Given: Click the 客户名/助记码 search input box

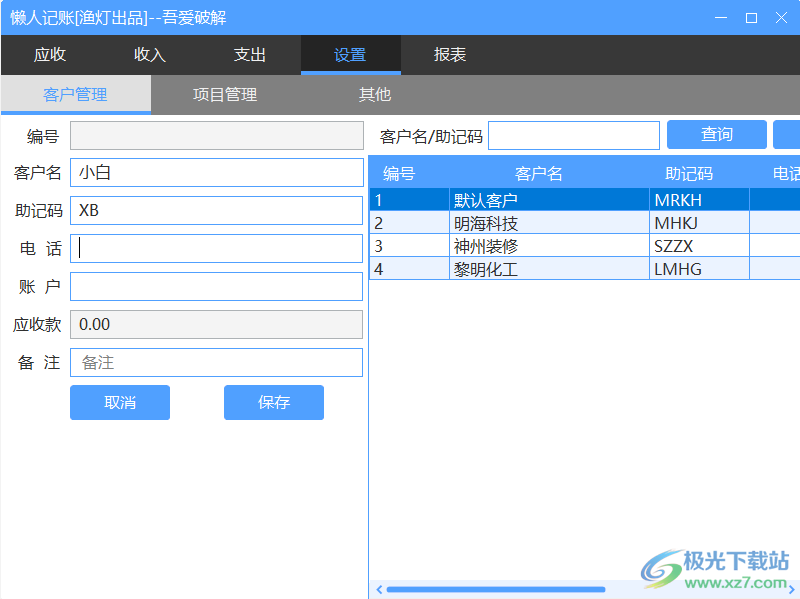Looking at the screenshot, I should point(574,134).
